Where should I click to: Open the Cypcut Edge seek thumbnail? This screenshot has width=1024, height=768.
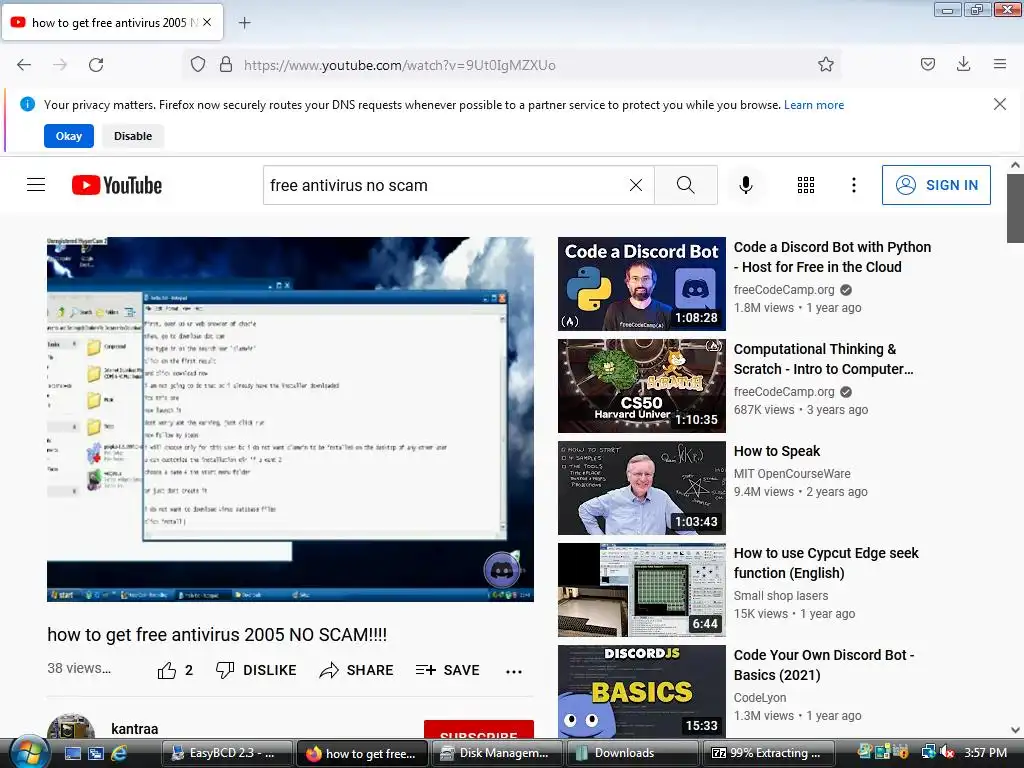641,590
